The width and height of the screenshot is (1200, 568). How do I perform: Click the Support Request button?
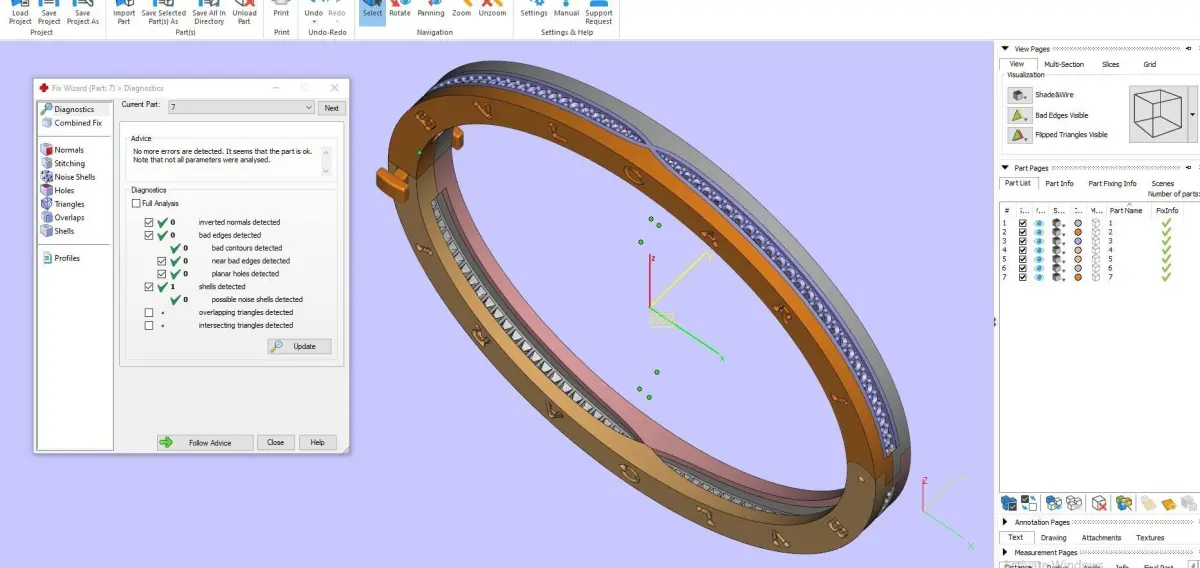click(599, 12)
